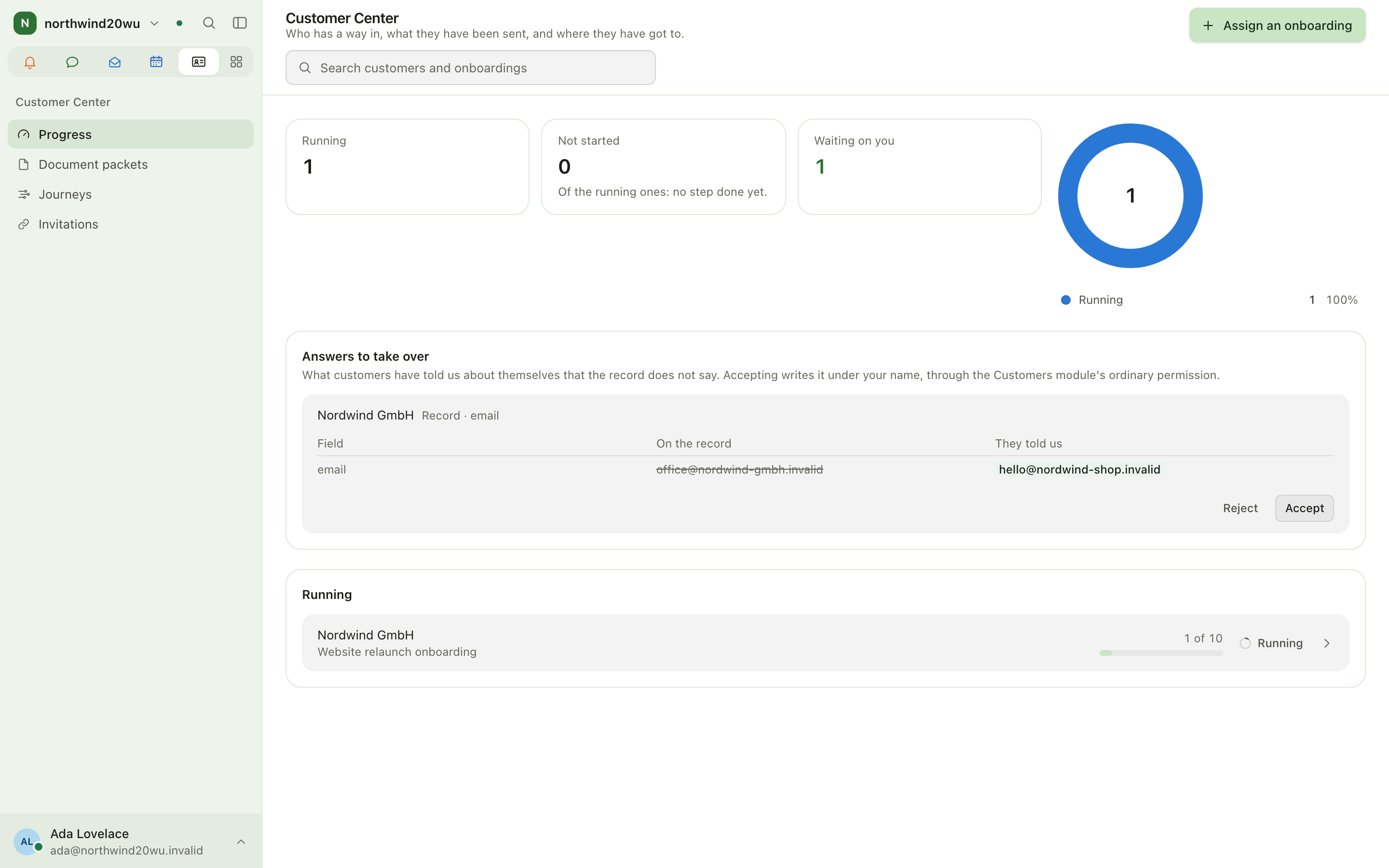Open the chat bubble module
Viewport: 1389px width, 868px height.
coord(72,62)
